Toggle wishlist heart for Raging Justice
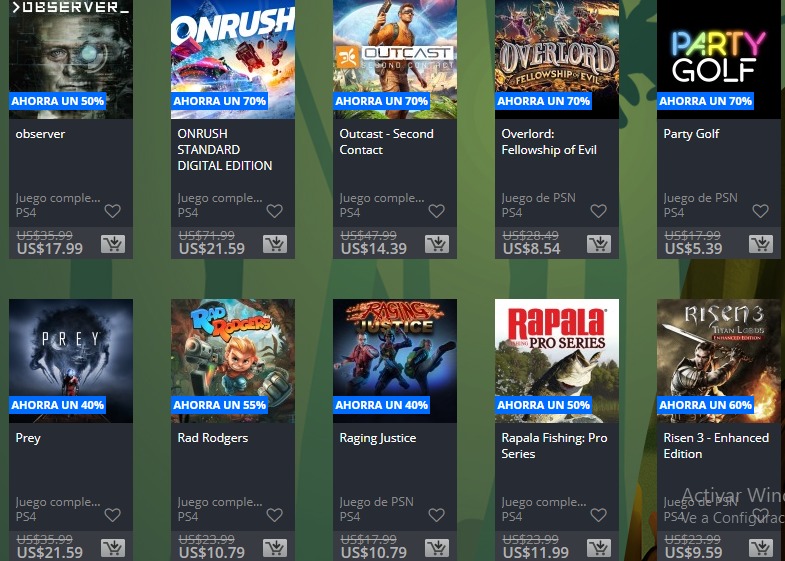785x561 pixels. [437, 515]
